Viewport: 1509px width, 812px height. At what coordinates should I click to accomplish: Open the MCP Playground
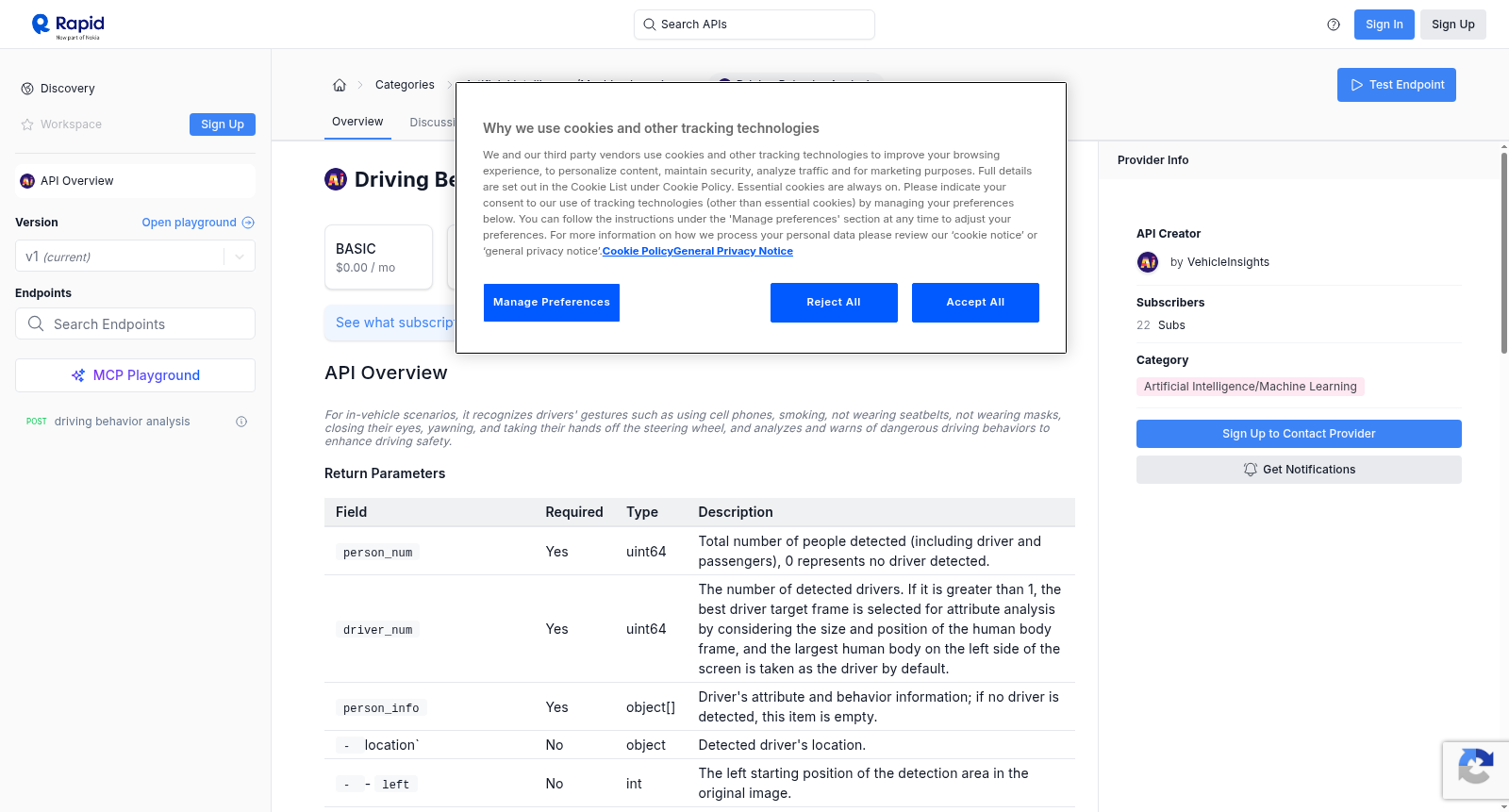(x=135, y=375)
